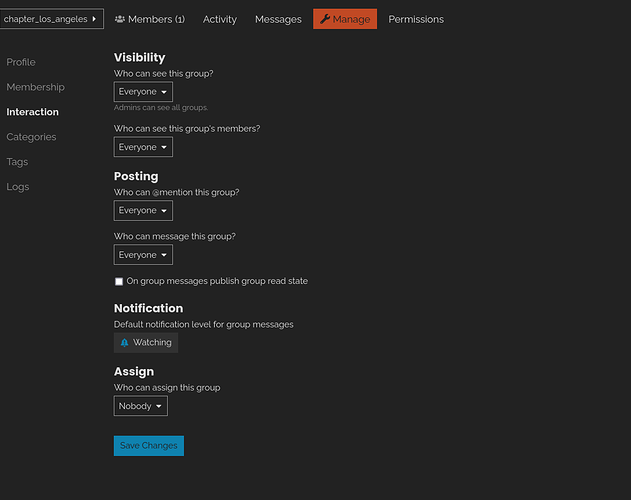This screenshot has width=631, height=500.
Task: Open the Permissions tab
Action: tap(416, 19)
